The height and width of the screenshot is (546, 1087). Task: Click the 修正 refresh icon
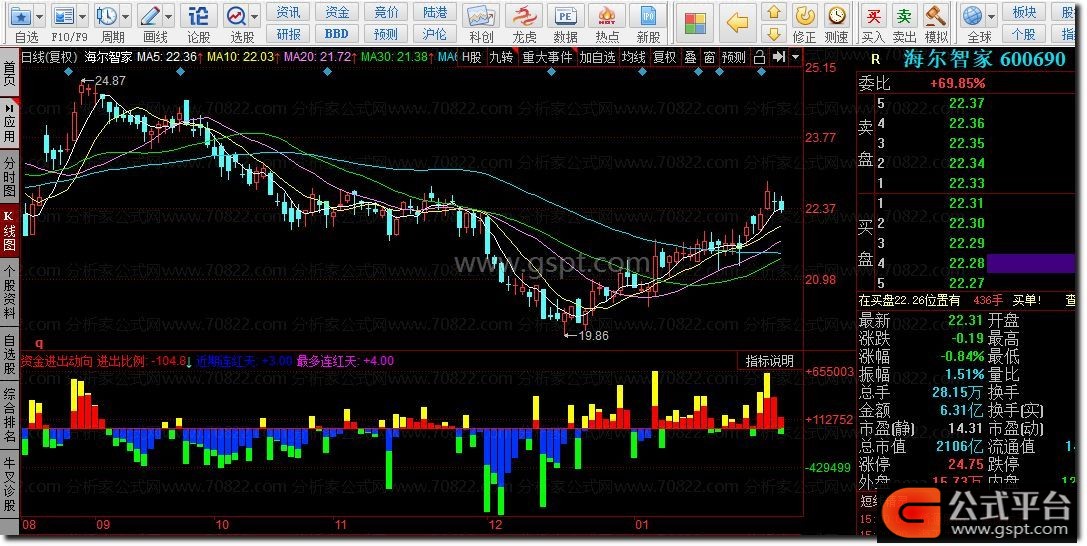[804, 15]
